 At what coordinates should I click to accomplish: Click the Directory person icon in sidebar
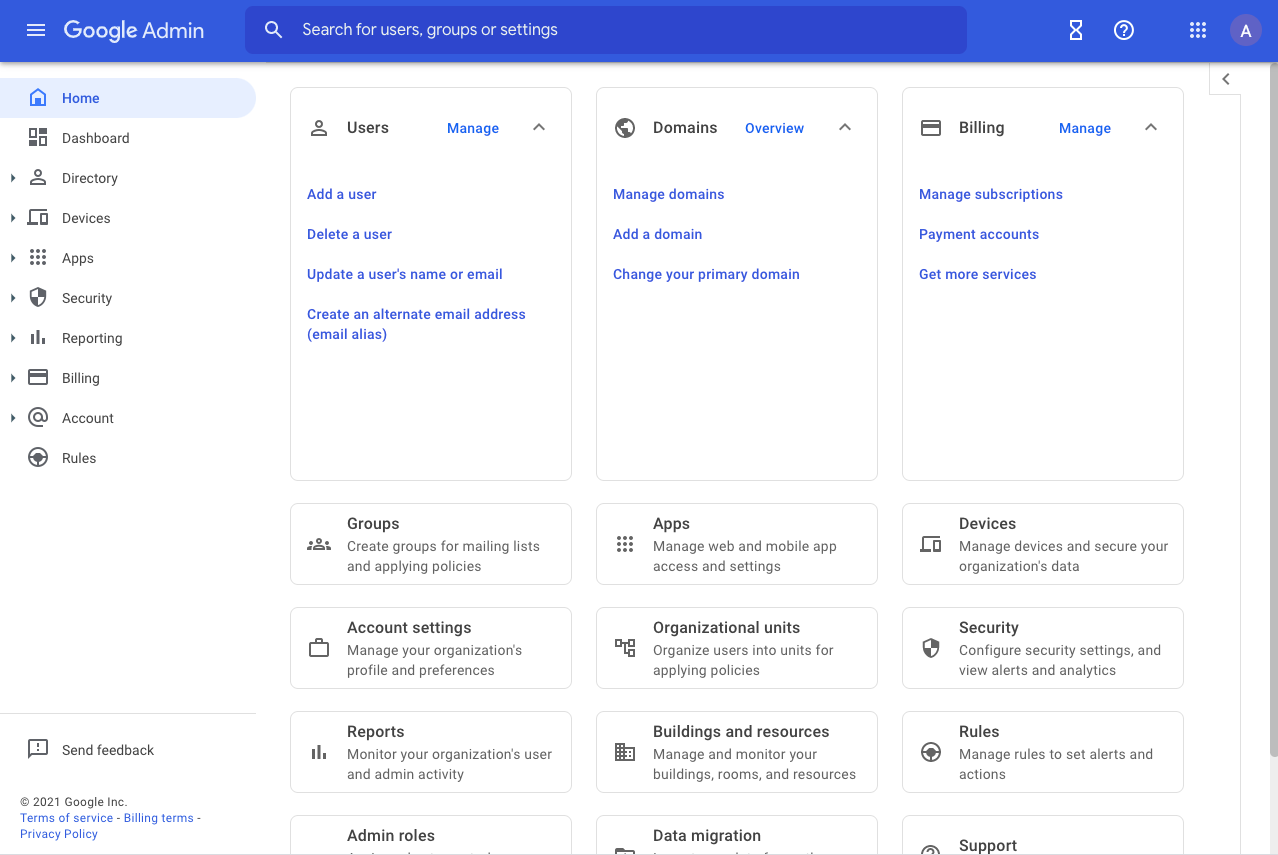tap(38, 178)
